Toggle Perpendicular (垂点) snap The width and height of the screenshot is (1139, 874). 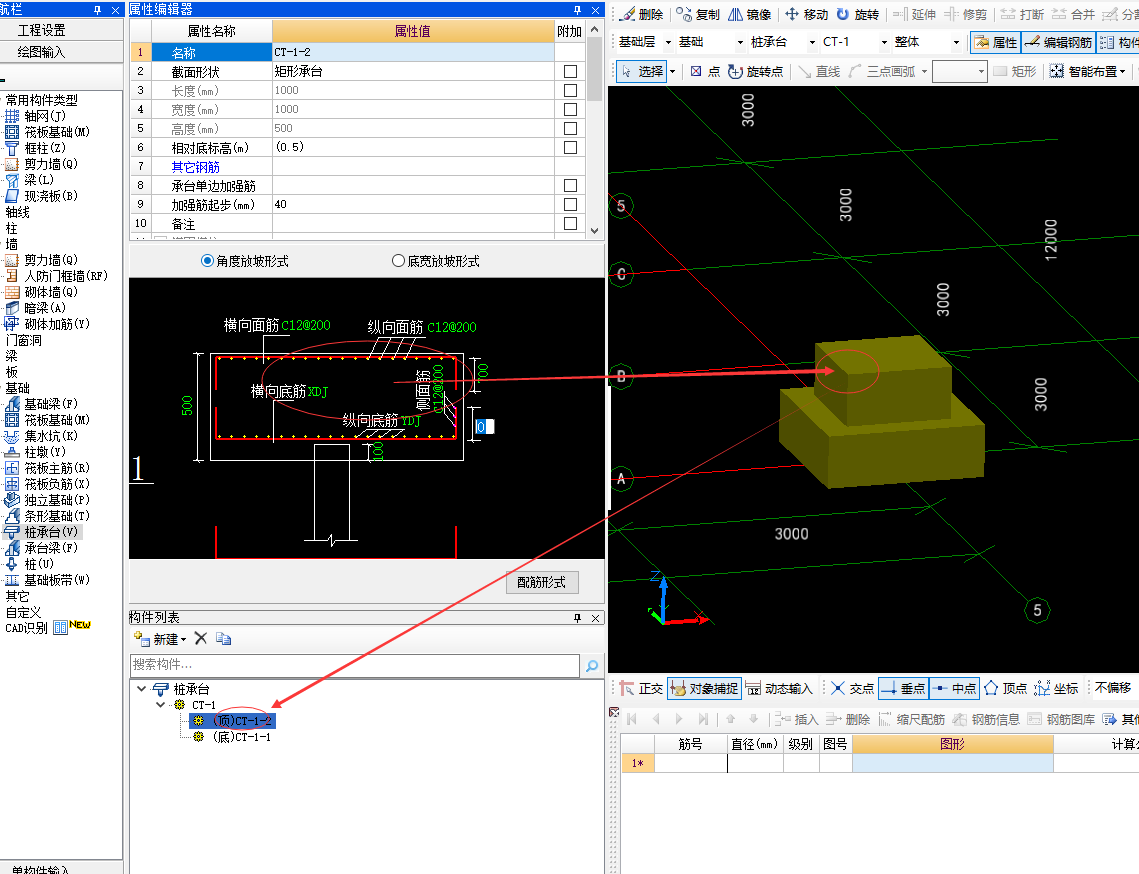pyautogui.click(x=903, y=688)
